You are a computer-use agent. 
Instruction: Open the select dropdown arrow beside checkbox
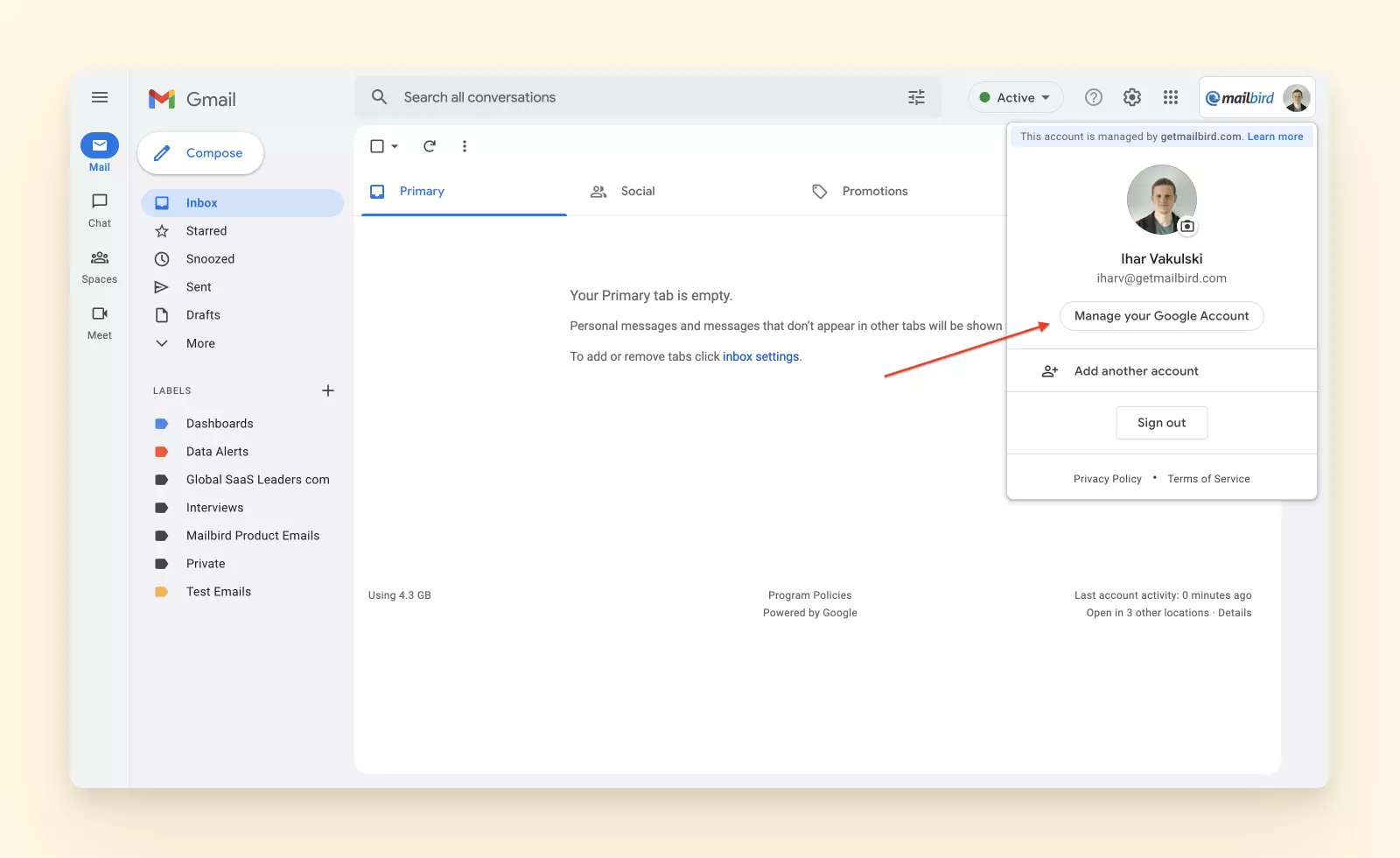395,146
